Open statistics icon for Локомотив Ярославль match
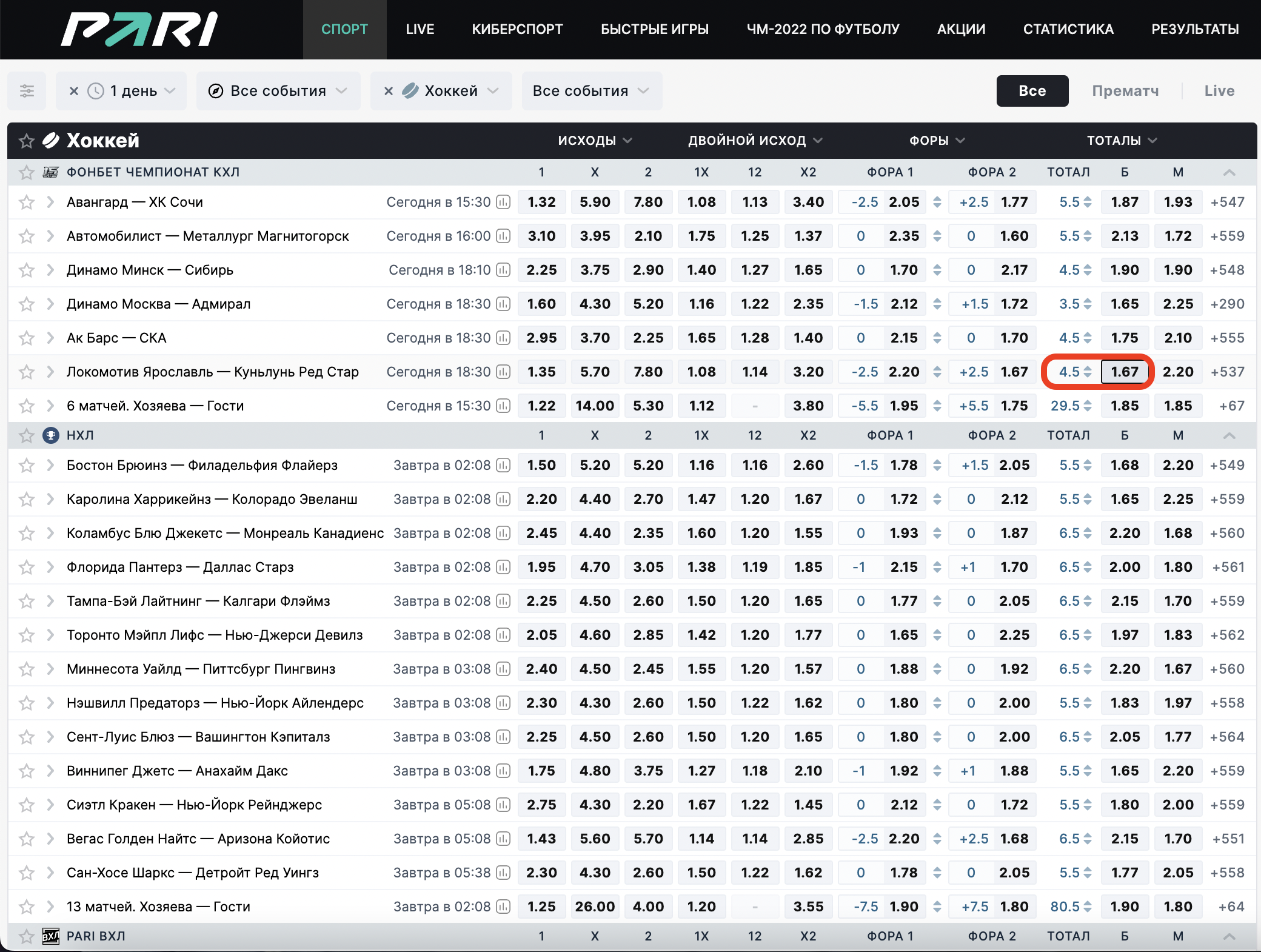This screenshot has width=1261, height=952. (503, 372)
